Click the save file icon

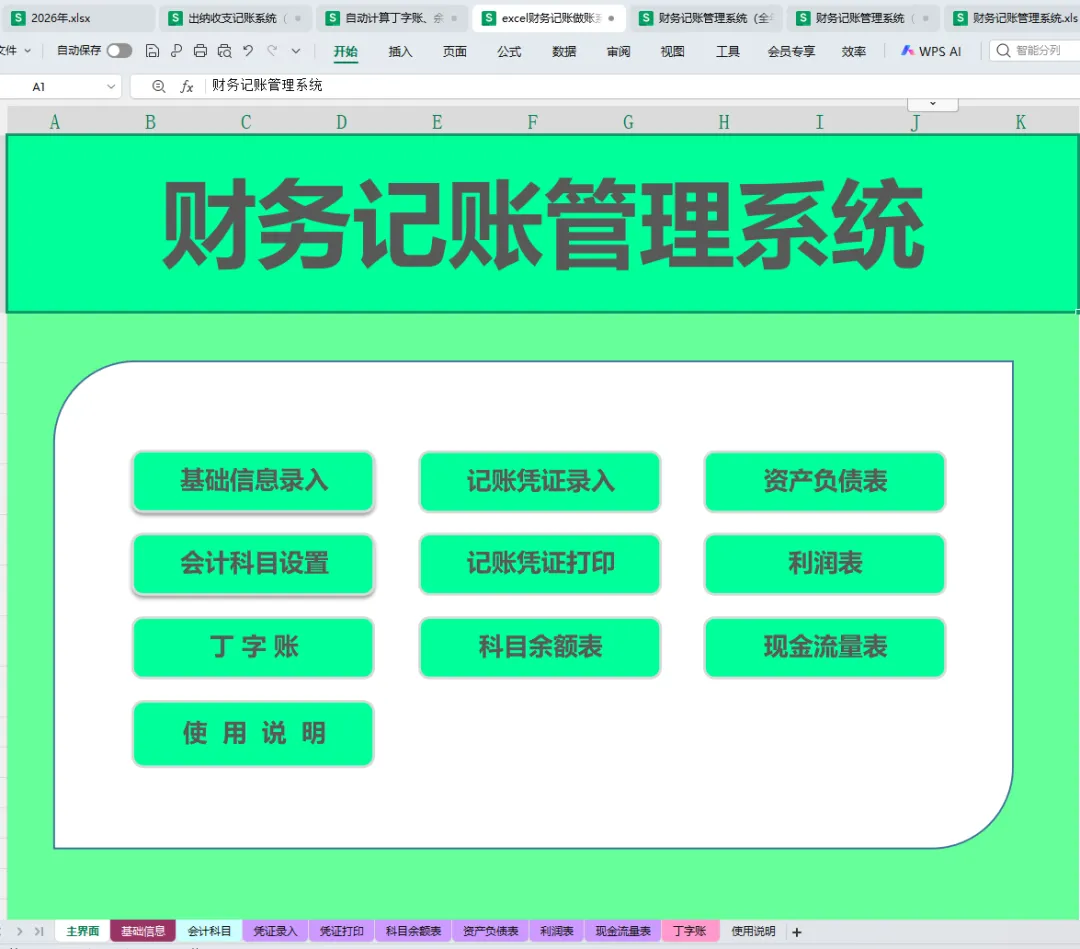pos(152,51)
